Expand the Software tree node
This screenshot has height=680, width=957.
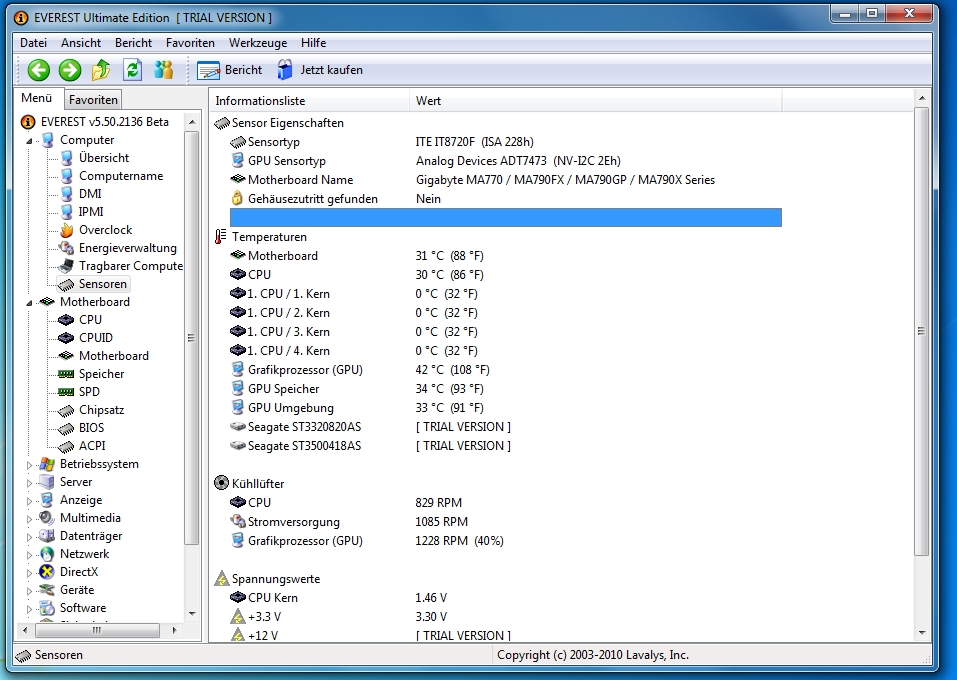tap(29, 609)
